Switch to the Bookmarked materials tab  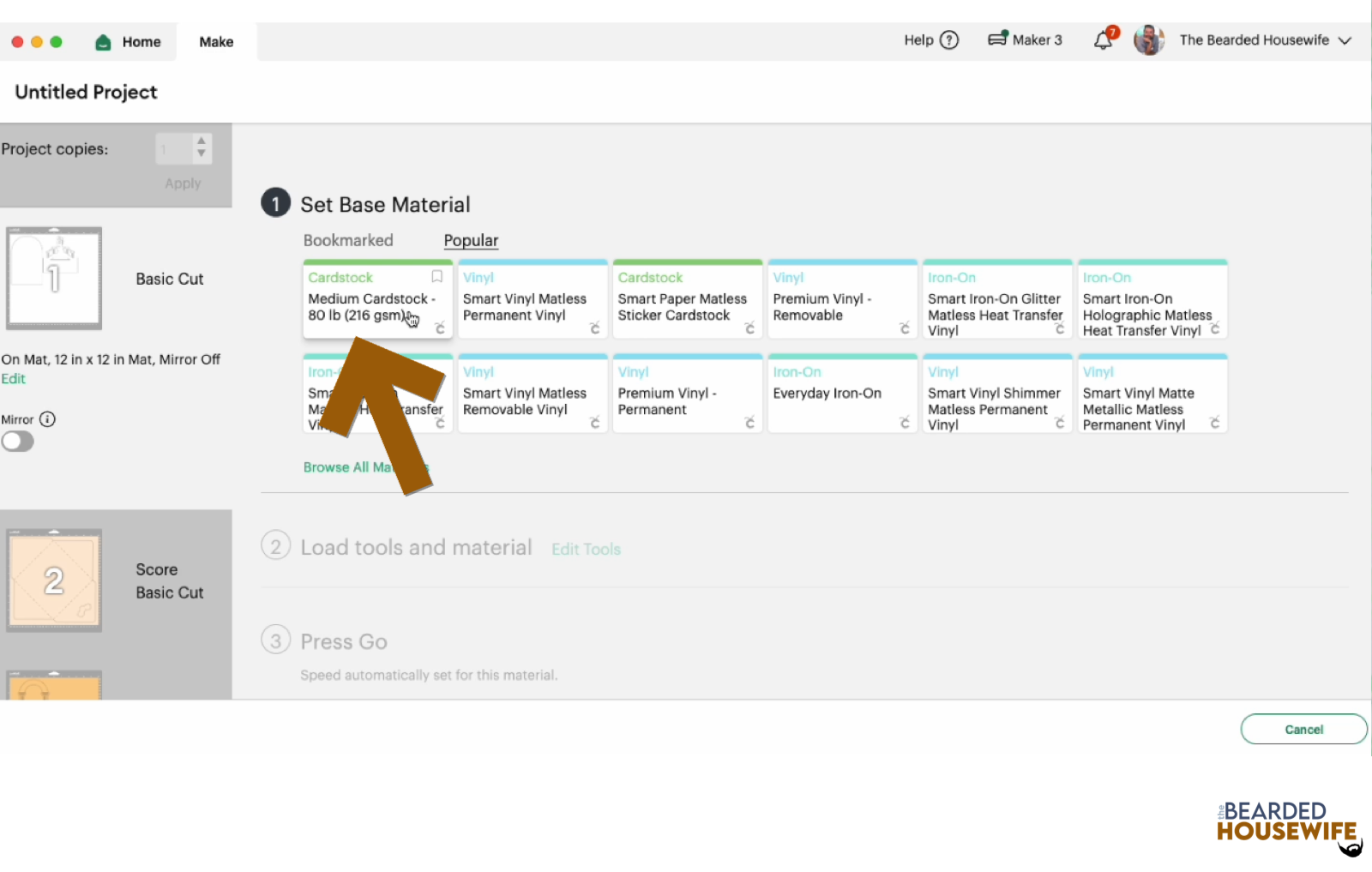coord(348,240)
